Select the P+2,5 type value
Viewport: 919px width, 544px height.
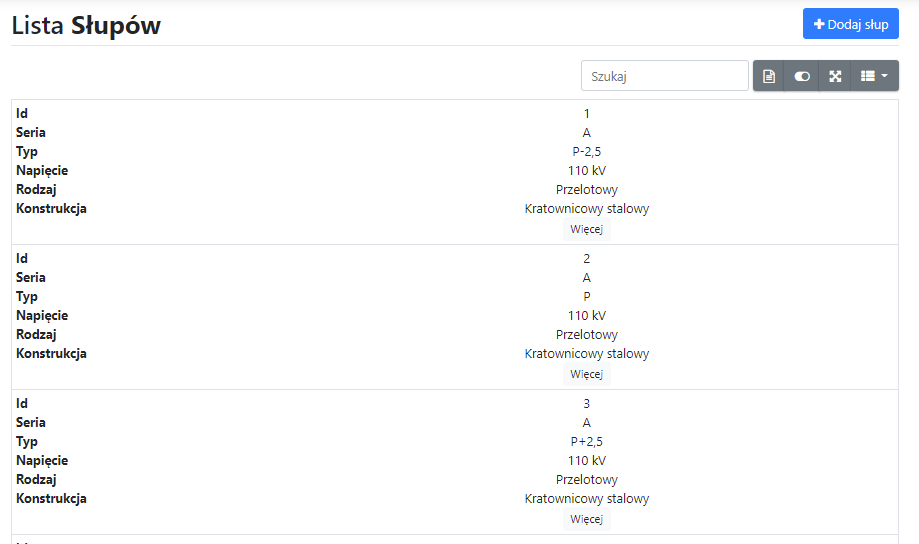click(x=587, y=442)
